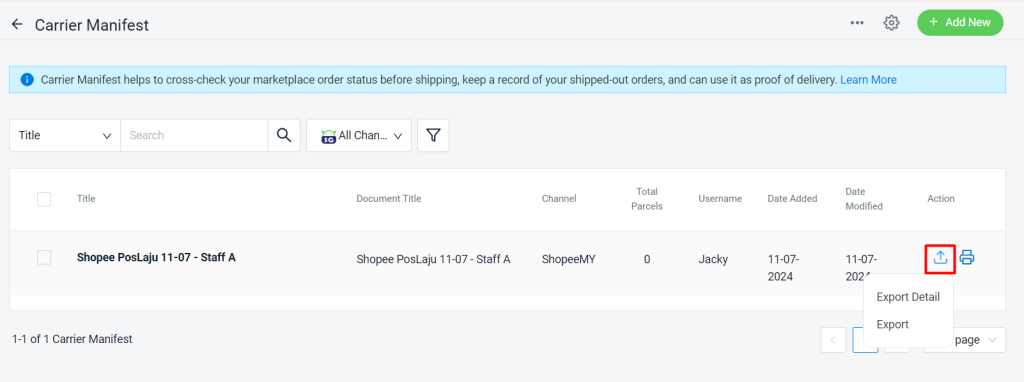Go to the previous page arrow
The height and width of the screenshot is (382, 1024).
coord(833,340)
